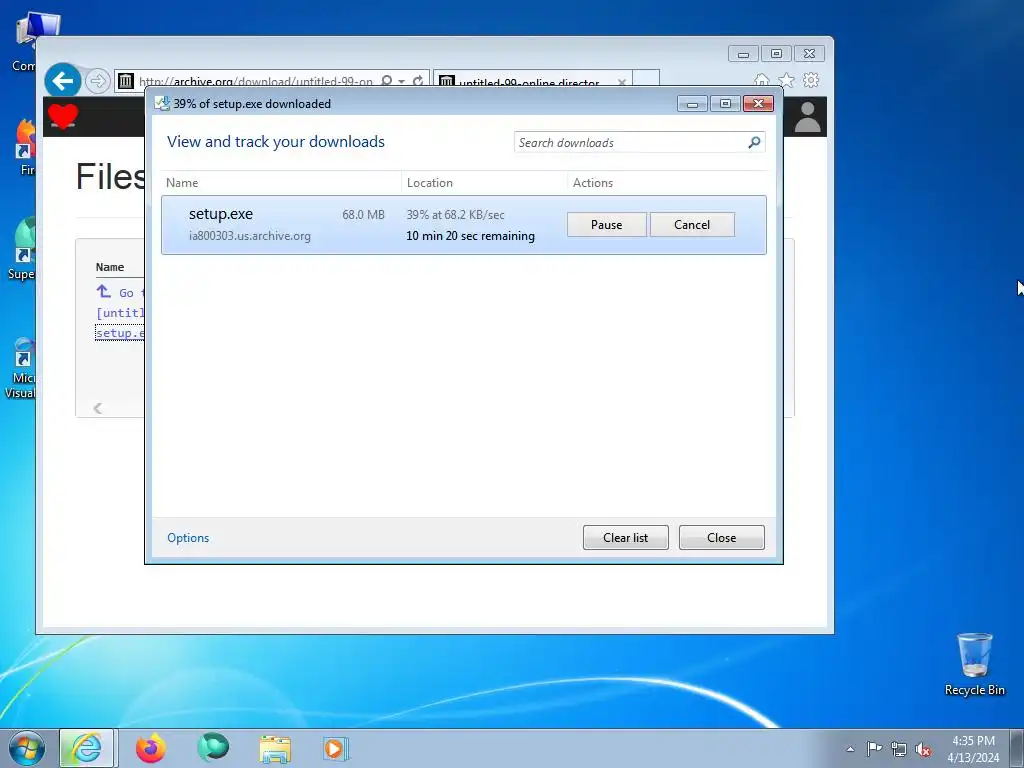Viewport: 1024px width, 768px height.
Task: Open the green globe browser taskbar icon
Action: (213, 748)
